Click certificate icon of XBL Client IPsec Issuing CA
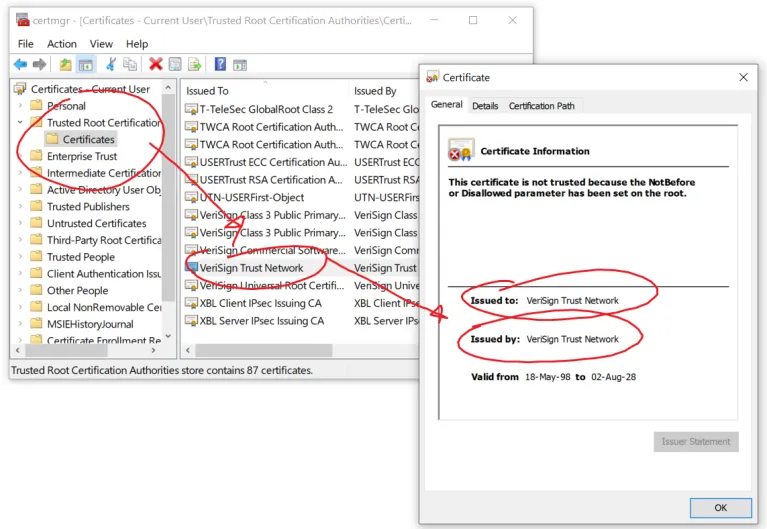The width and height of the screenshot is (767, 529). coord(191,303)
